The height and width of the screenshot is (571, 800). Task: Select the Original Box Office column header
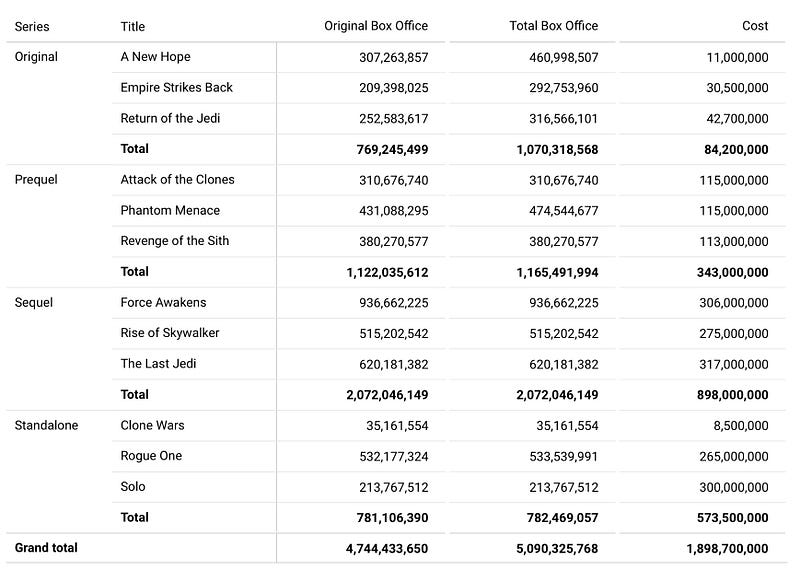[376, 26]
